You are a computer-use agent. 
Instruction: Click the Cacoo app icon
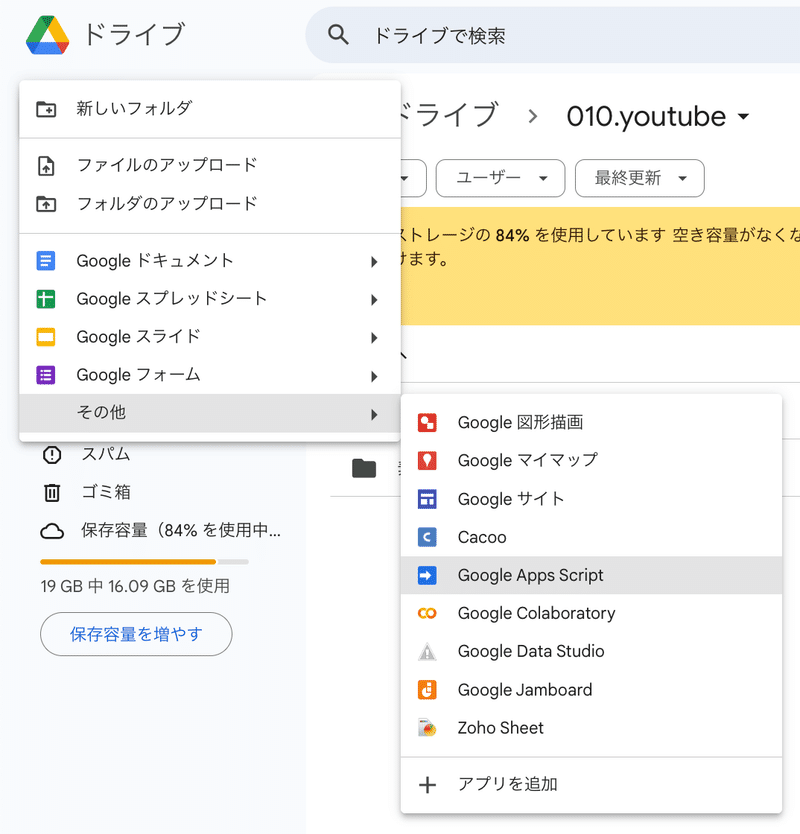coord(427,537)
